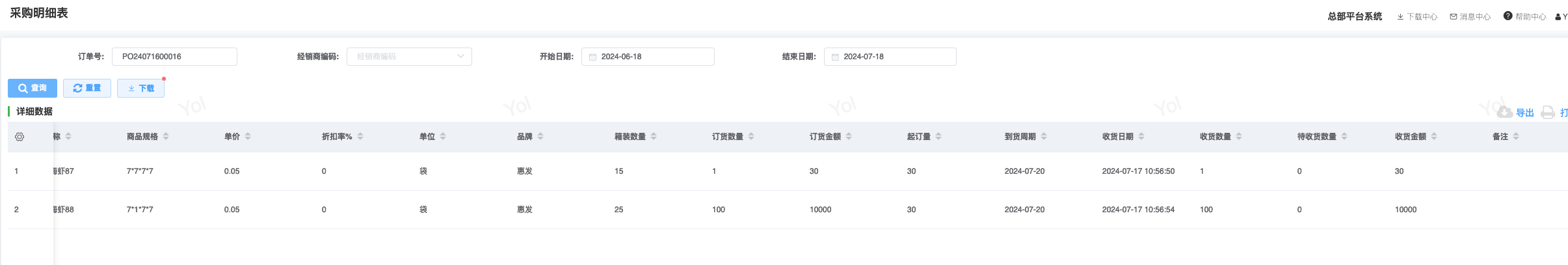Click the printer icon

point(1548,113)
